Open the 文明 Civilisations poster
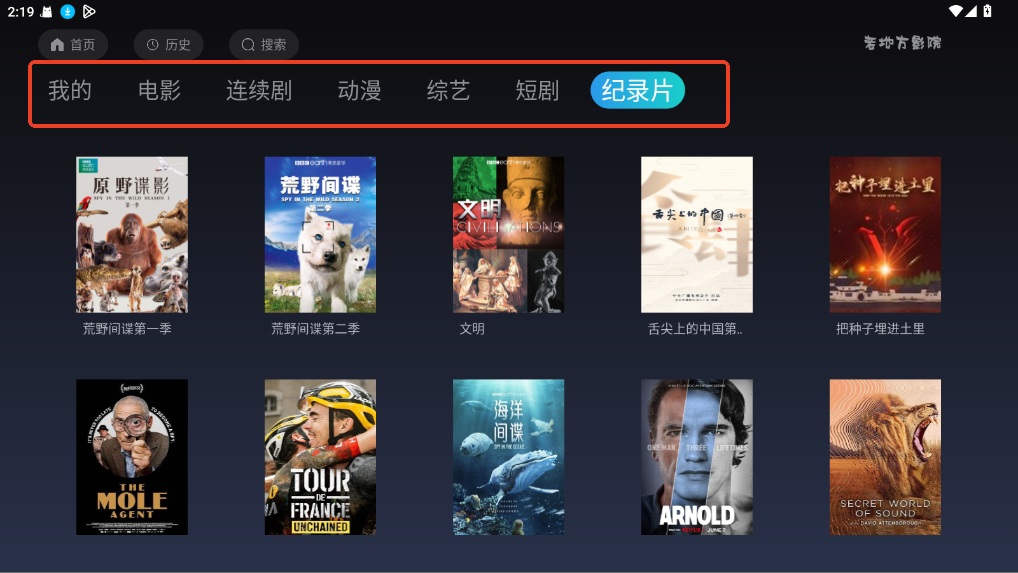 pos(508,234)
